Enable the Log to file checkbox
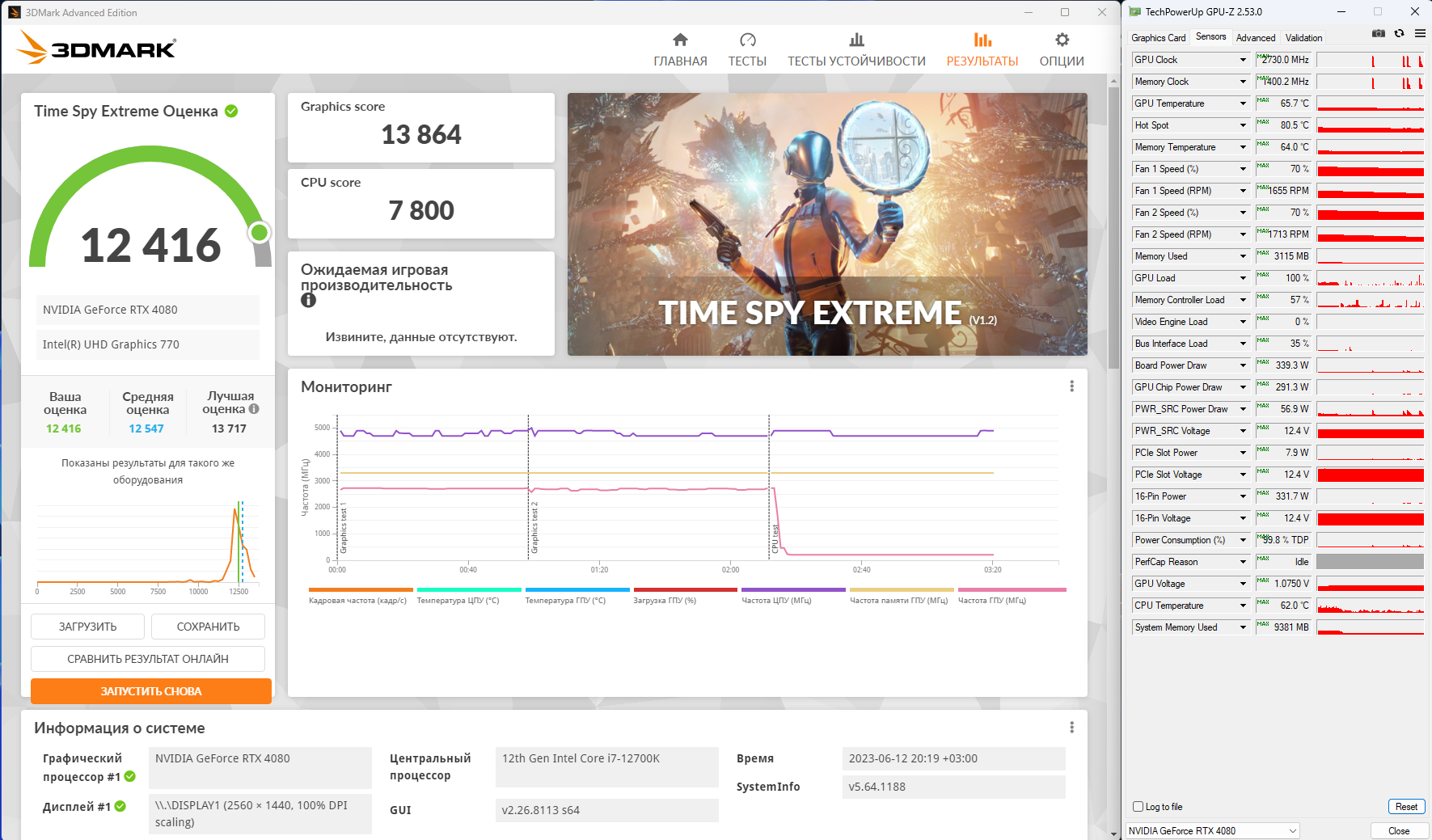The width and height of the screenshot is (1432, 840). pyautogui.click(x=1138, y=806)
